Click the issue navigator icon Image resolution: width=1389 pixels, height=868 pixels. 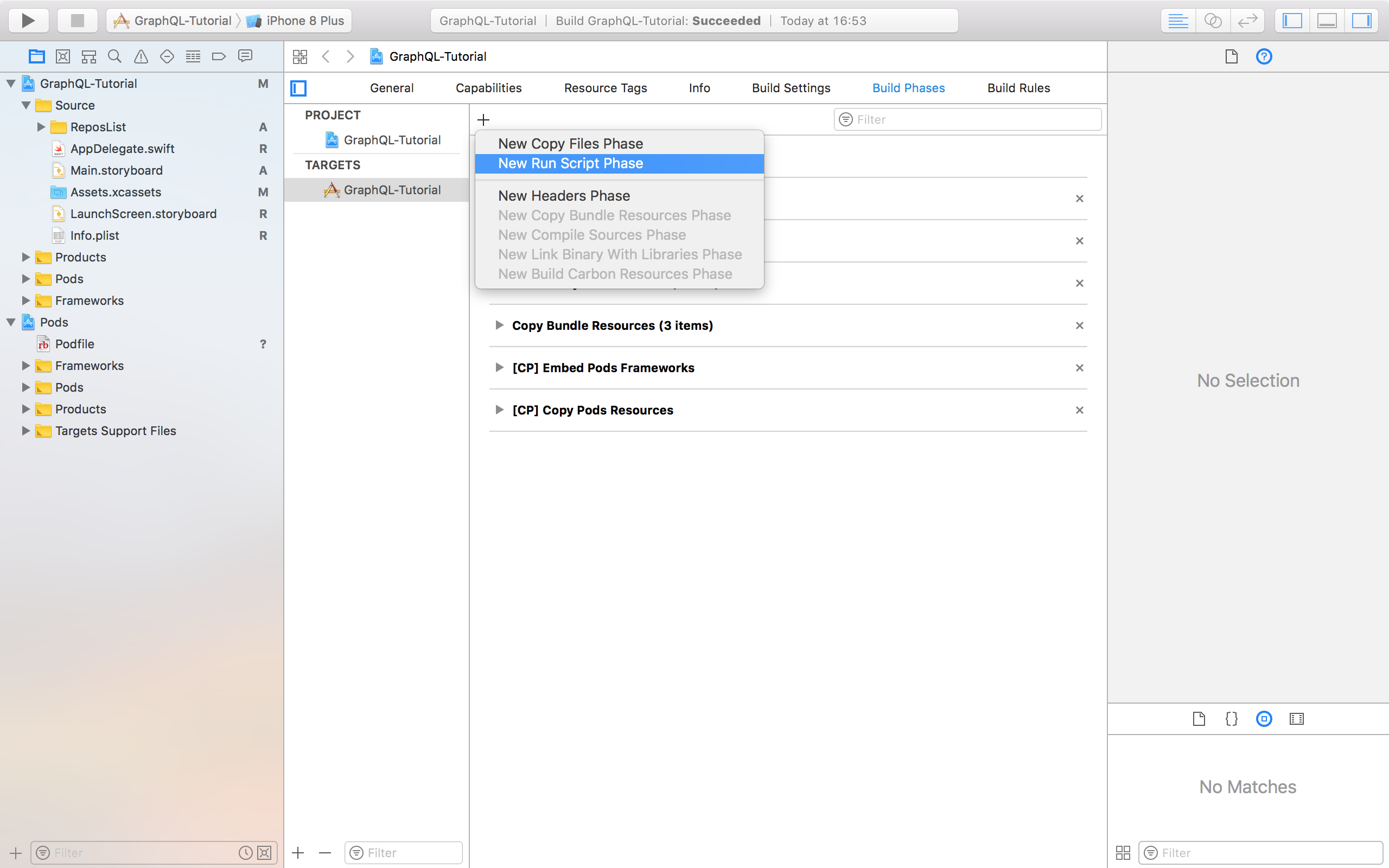(141, 56)
